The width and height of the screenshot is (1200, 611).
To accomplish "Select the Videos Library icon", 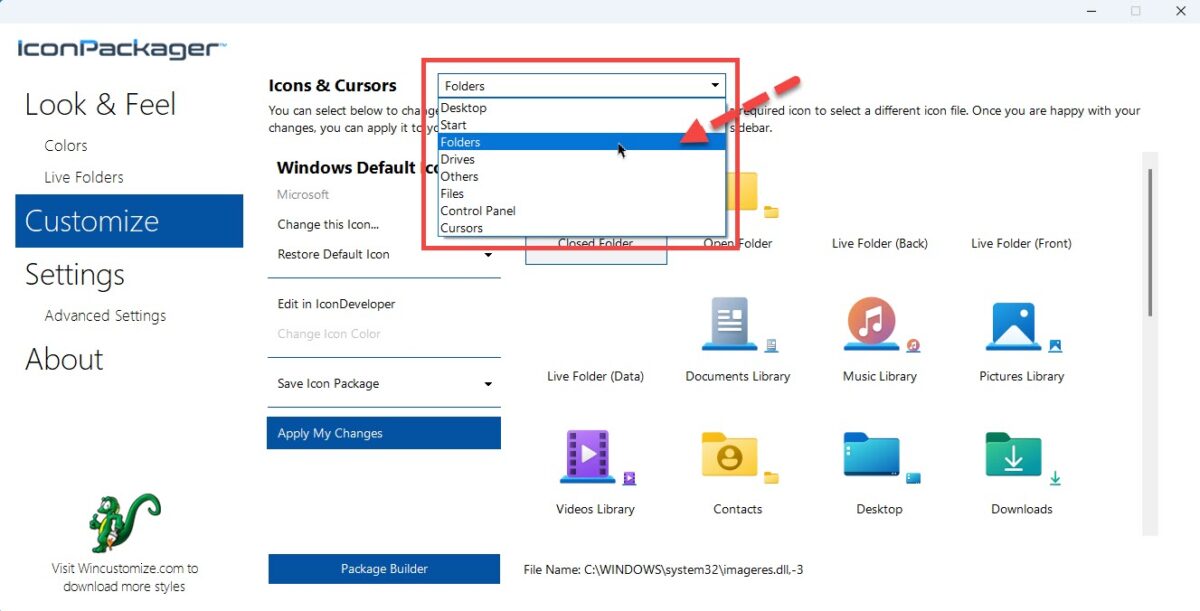I will click(595, 458).
